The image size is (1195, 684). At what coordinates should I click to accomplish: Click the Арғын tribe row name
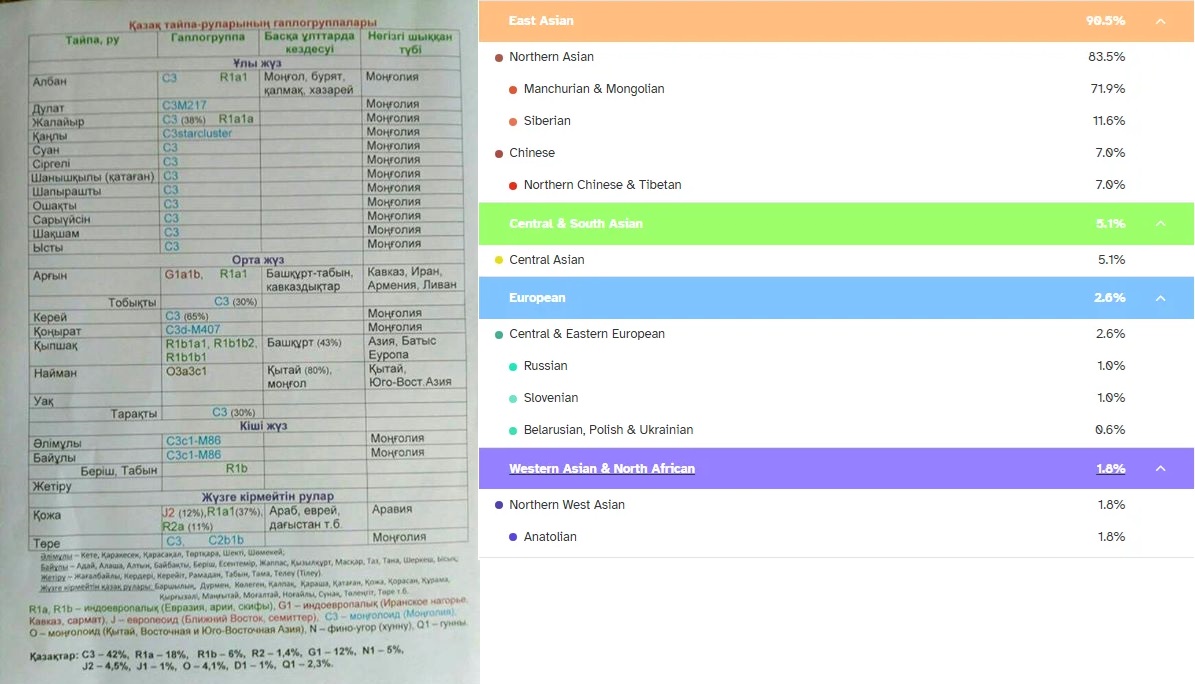(50, 276)
